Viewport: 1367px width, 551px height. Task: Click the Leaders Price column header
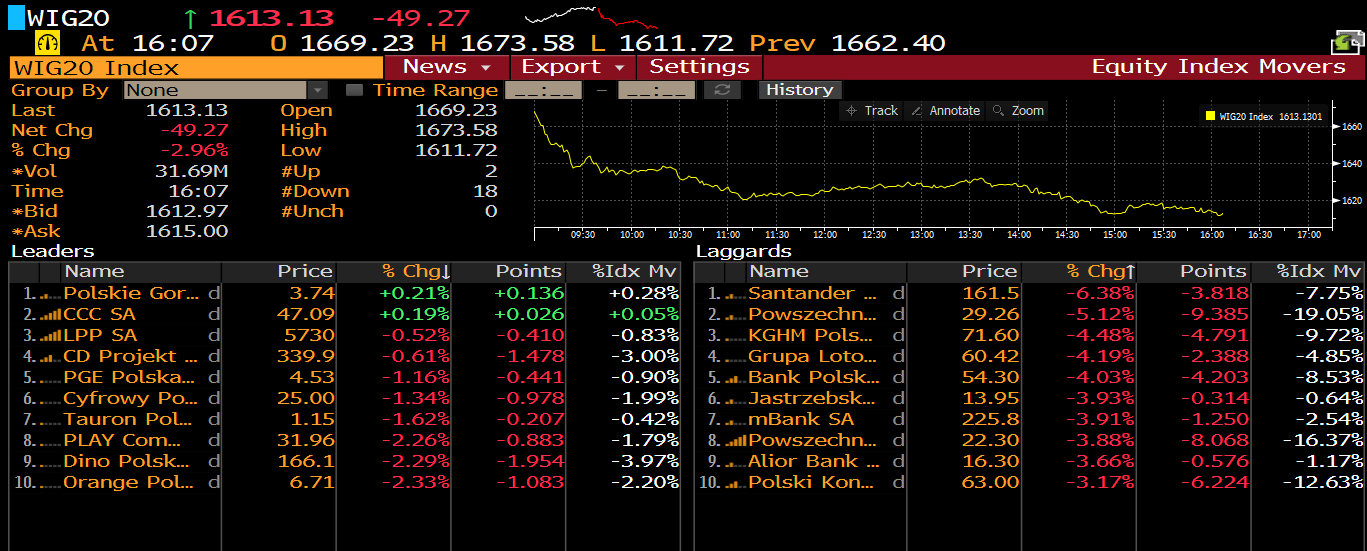(x=279, y=272)
